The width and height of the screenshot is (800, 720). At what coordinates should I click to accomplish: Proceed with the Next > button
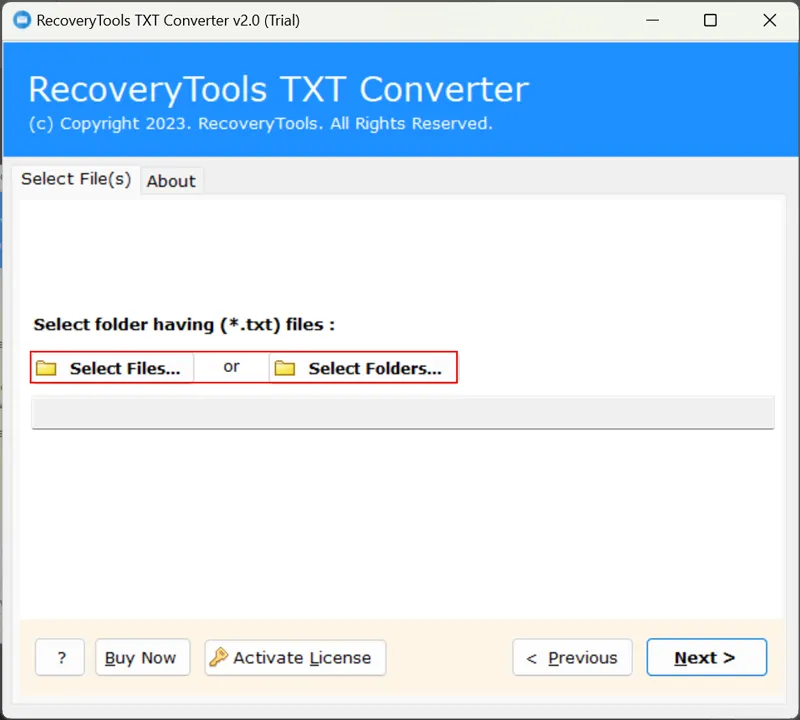point(707,657)
